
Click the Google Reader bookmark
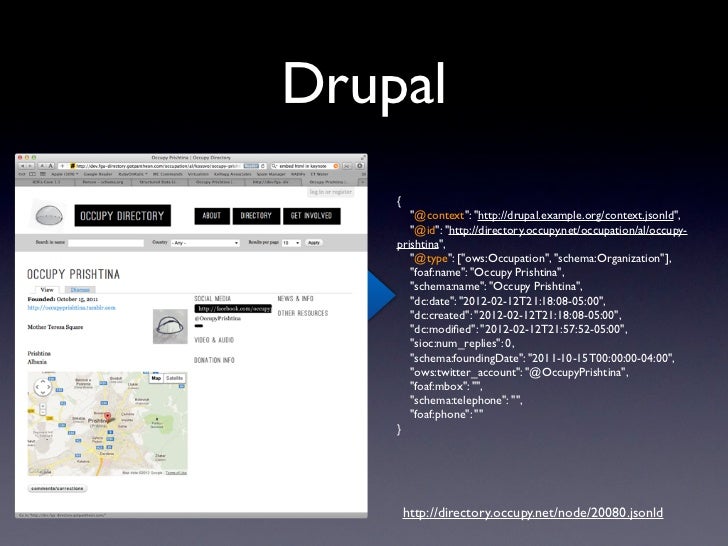click(98, 174)
